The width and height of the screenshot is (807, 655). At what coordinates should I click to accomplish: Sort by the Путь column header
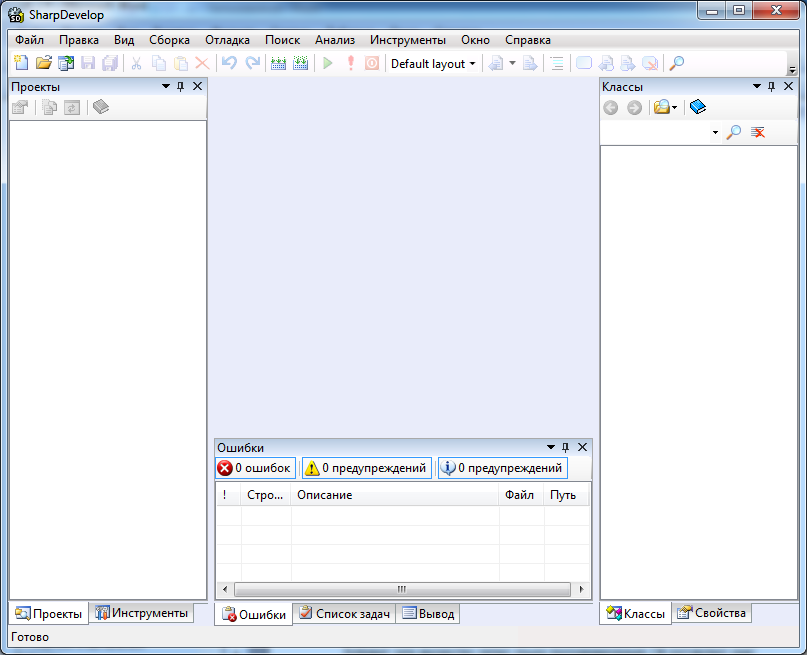(567, 495)
